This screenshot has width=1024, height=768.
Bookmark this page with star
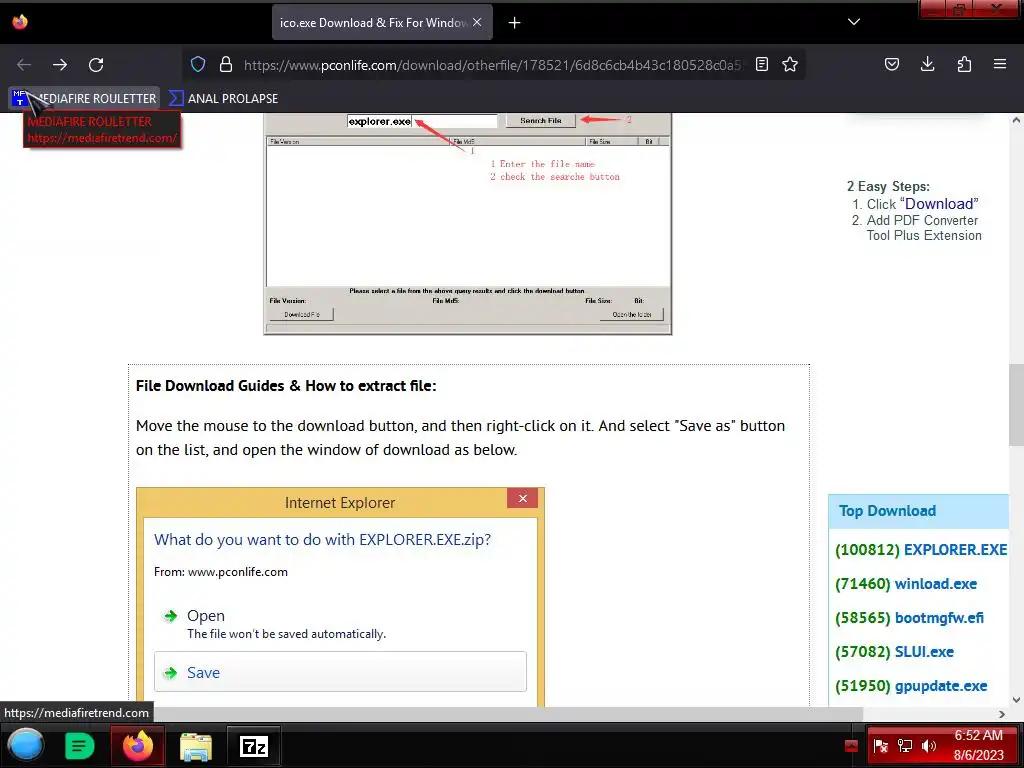790,64
